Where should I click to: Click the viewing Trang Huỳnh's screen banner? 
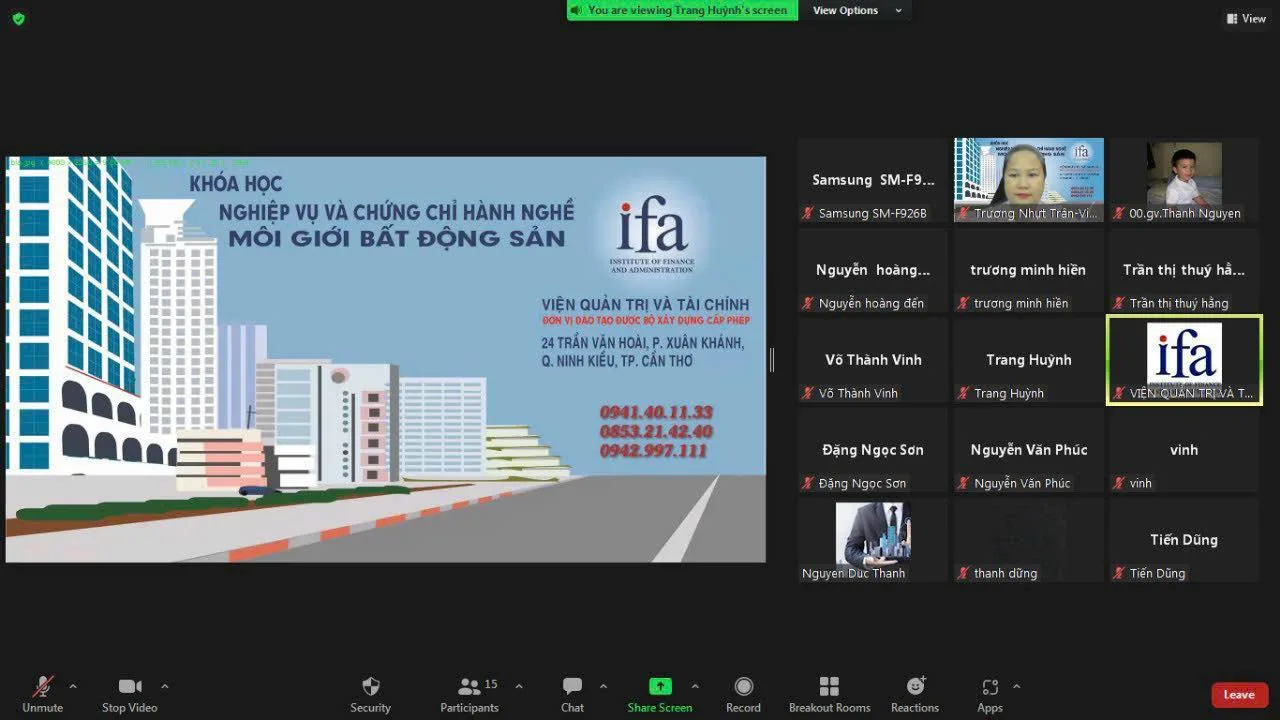point(682,10)
